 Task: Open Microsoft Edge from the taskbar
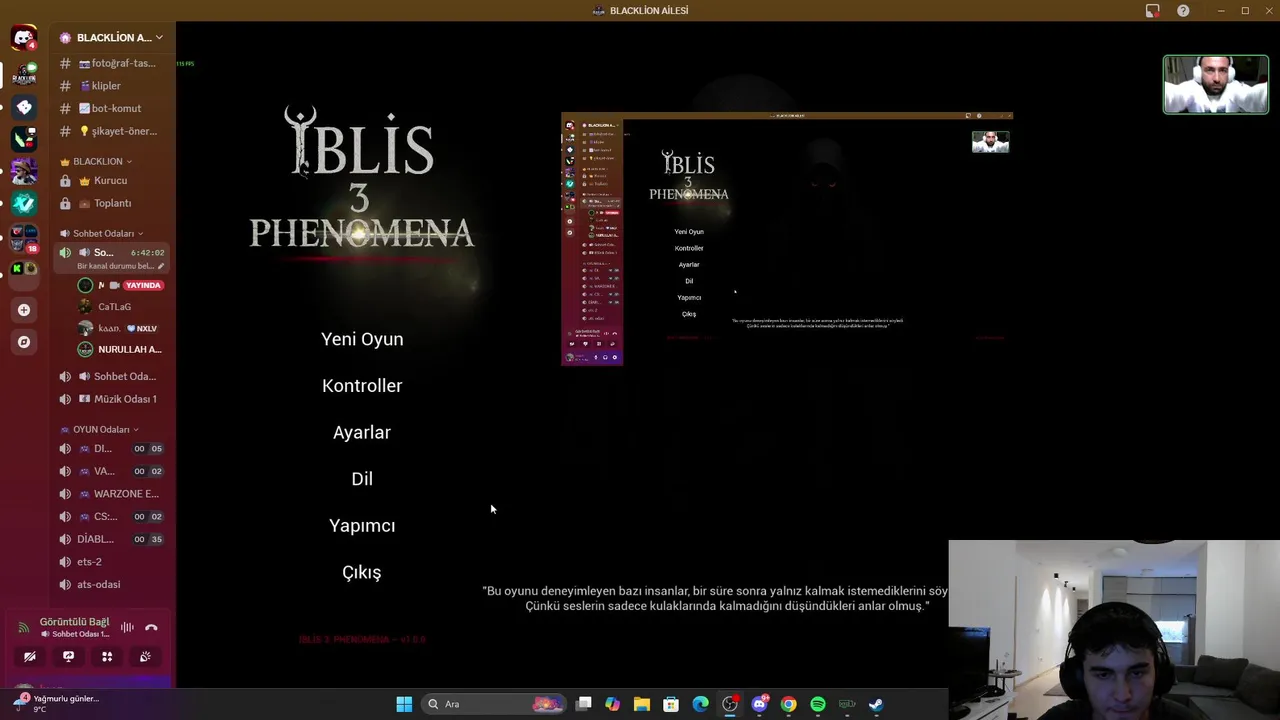tap(701, 704)
